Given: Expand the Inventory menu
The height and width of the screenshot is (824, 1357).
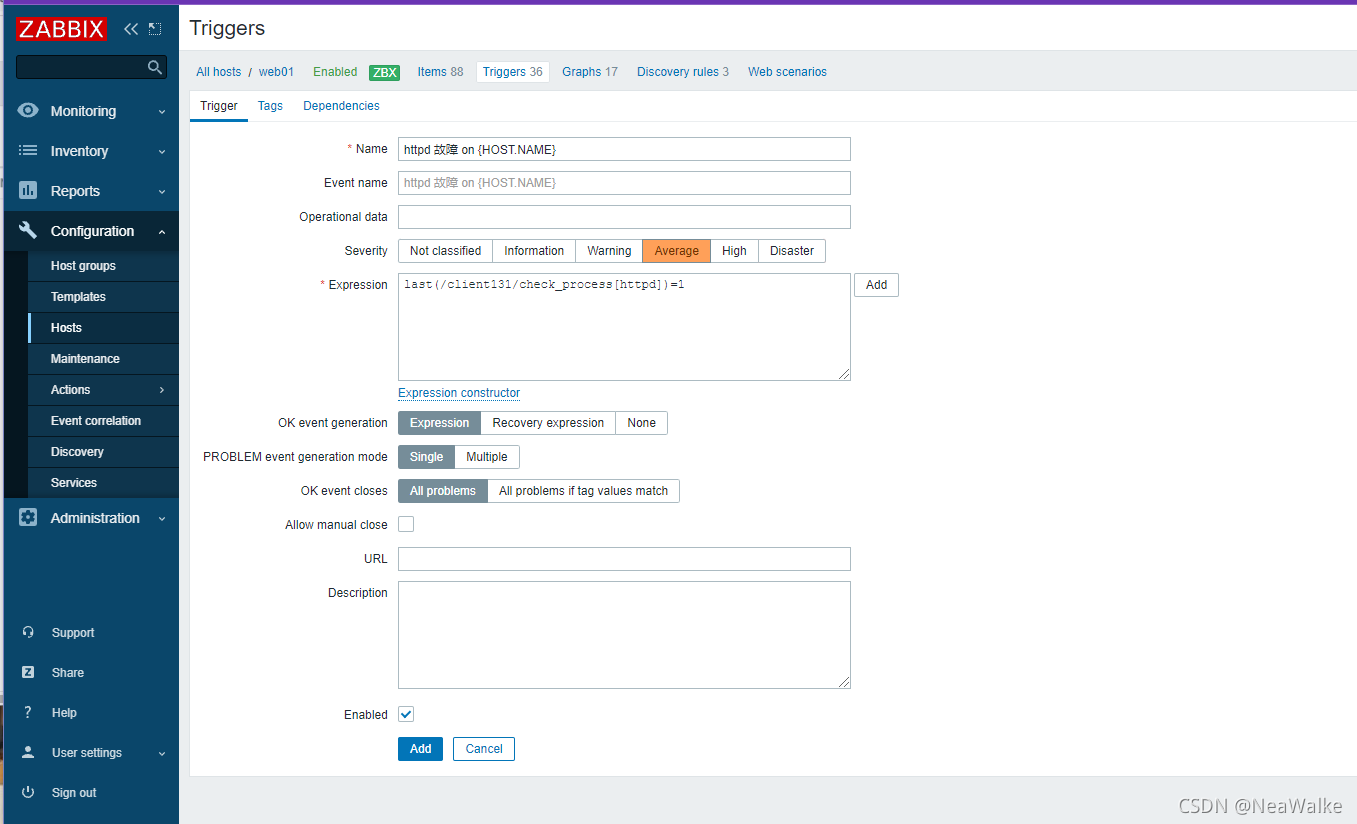Looking at the screenshot, I should (162, 152).
